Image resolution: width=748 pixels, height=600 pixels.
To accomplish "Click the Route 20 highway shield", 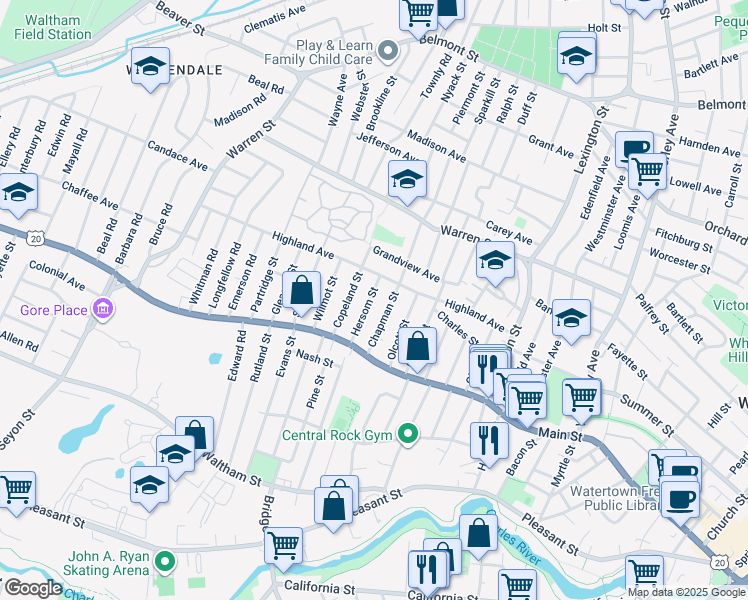I will coord(36,239).
